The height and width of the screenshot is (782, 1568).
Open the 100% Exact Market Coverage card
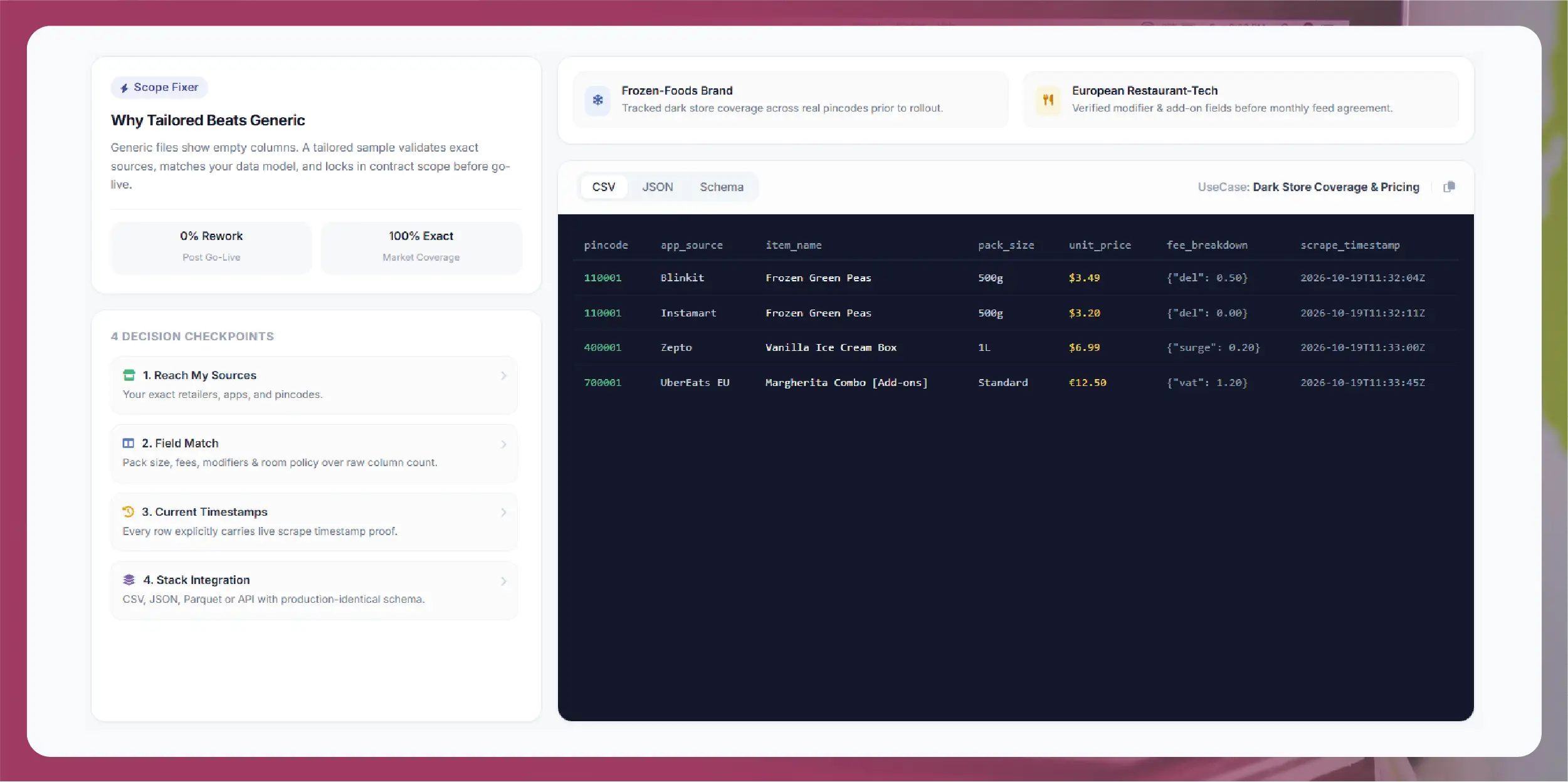pos(421,247)
